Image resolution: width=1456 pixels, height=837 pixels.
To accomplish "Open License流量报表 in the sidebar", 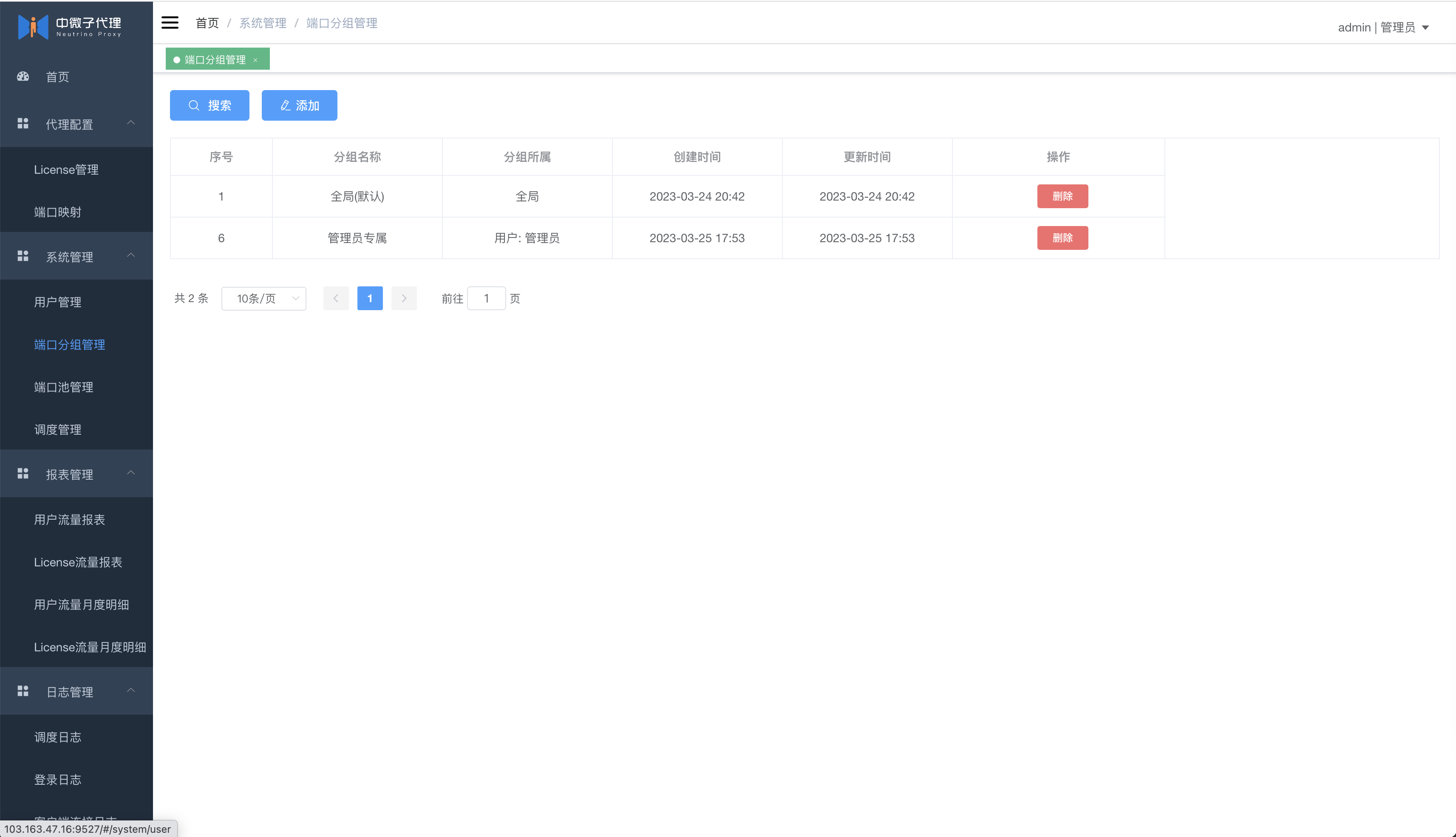I will 76,562.
